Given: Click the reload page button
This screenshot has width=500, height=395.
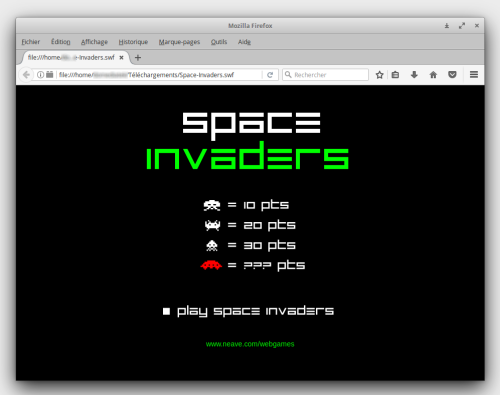Looking at the screenshot, I should coord(270,75).
